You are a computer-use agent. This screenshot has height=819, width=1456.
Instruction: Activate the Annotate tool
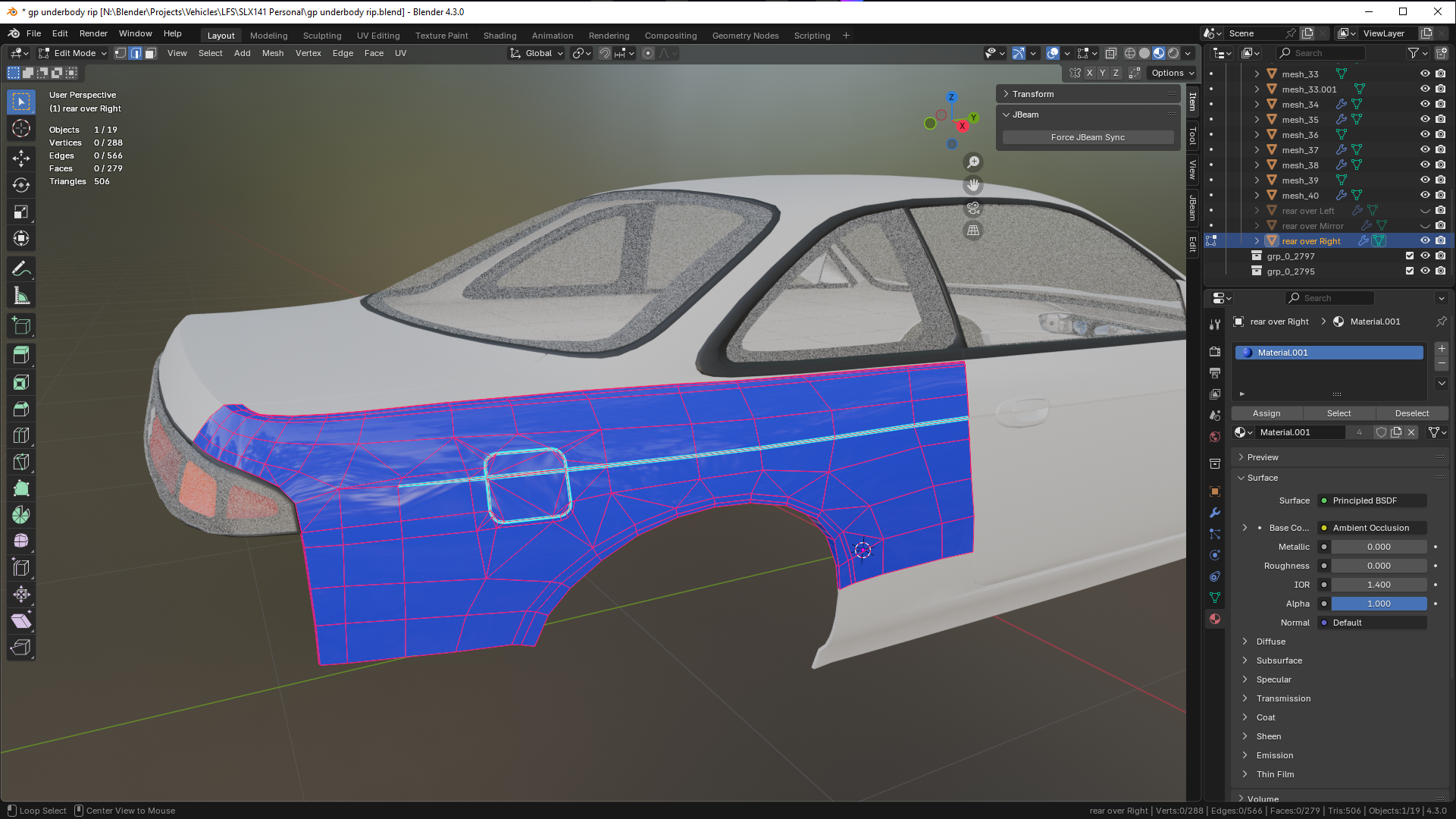click(x=21, y=269)
